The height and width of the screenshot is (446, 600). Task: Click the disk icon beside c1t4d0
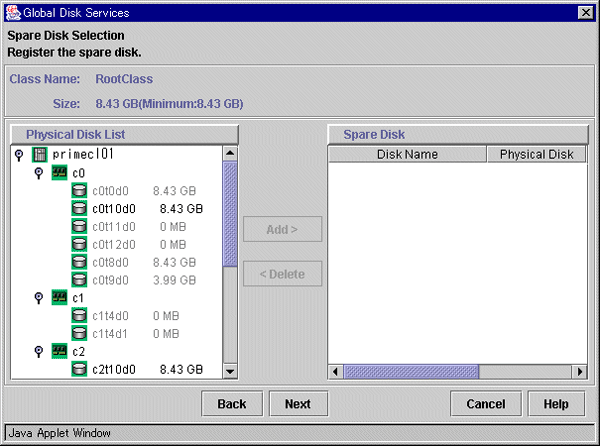point(79,315)
